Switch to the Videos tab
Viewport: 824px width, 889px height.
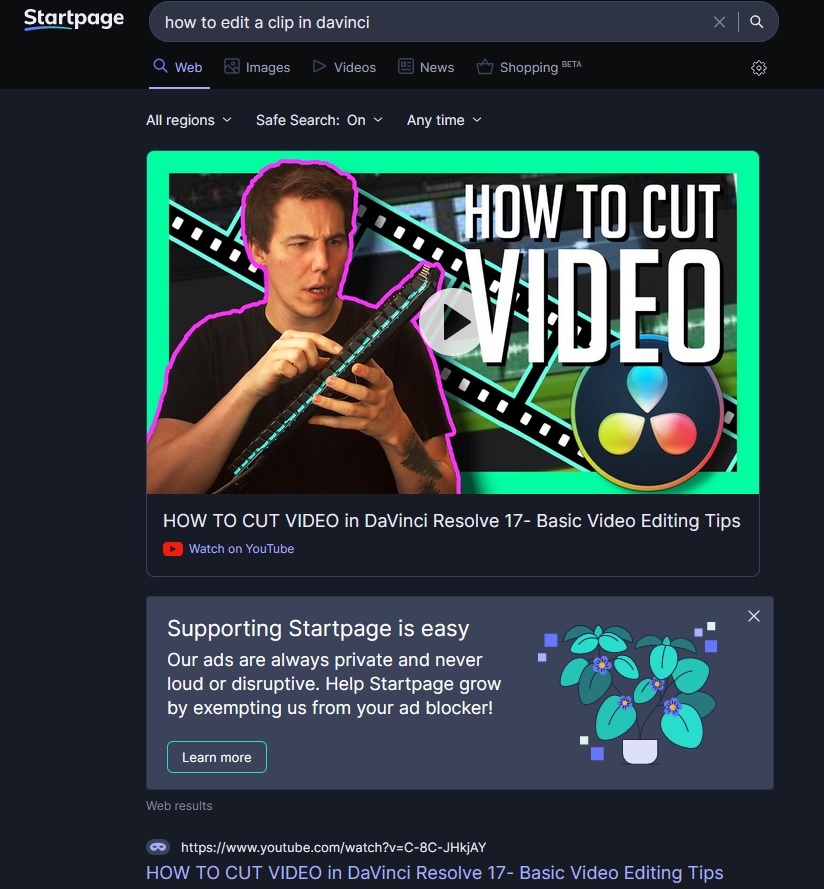tap(344, 67)
